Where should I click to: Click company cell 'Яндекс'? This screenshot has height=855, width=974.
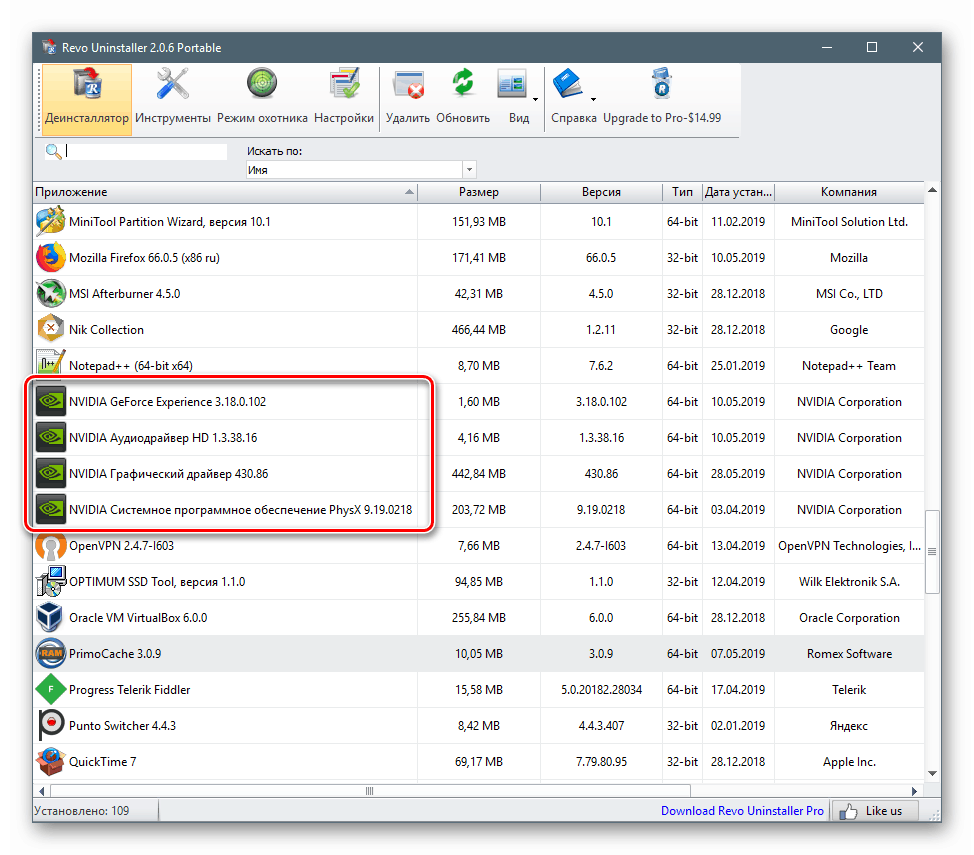tap(849, 726)
